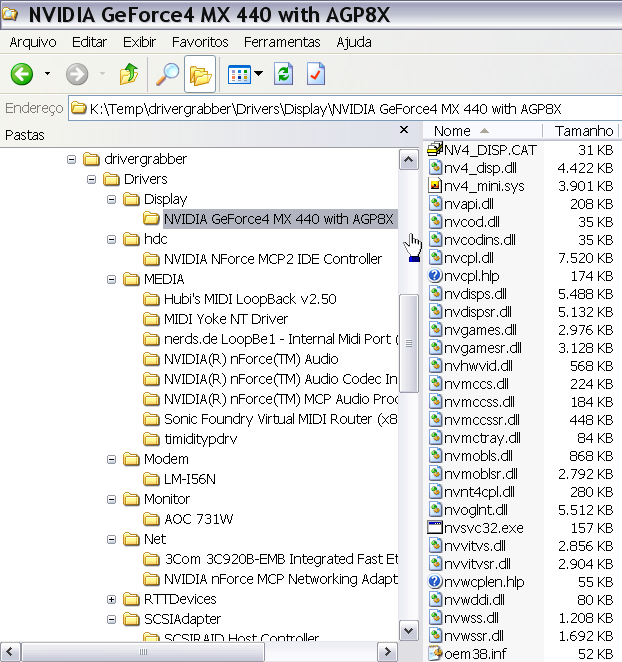Select the nvoglnt.dll file icon
The width and height of the screenshot is (622, 662).
[435, 510]
